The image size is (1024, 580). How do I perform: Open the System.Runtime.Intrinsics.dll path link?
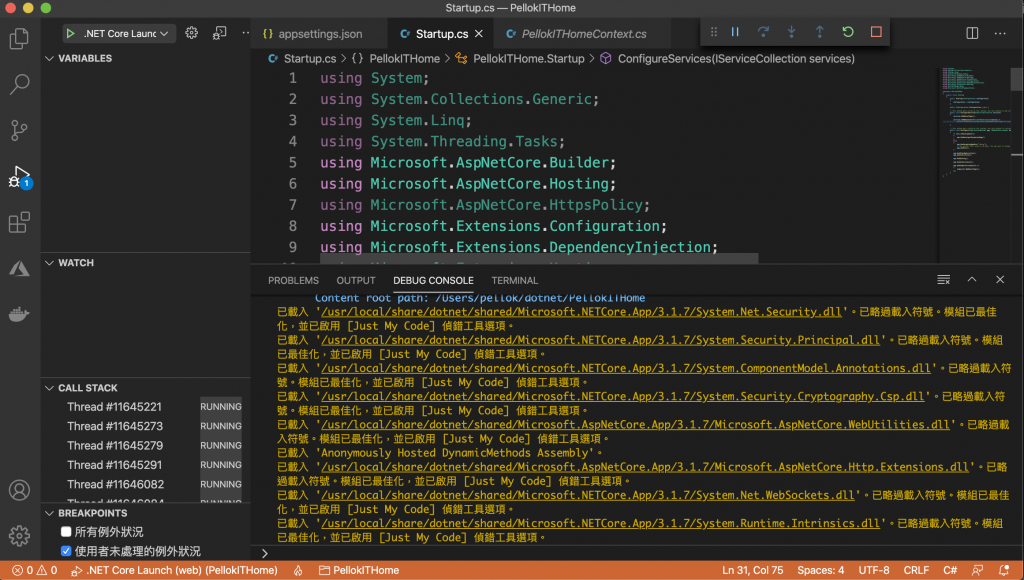click(x=600, y=523)
